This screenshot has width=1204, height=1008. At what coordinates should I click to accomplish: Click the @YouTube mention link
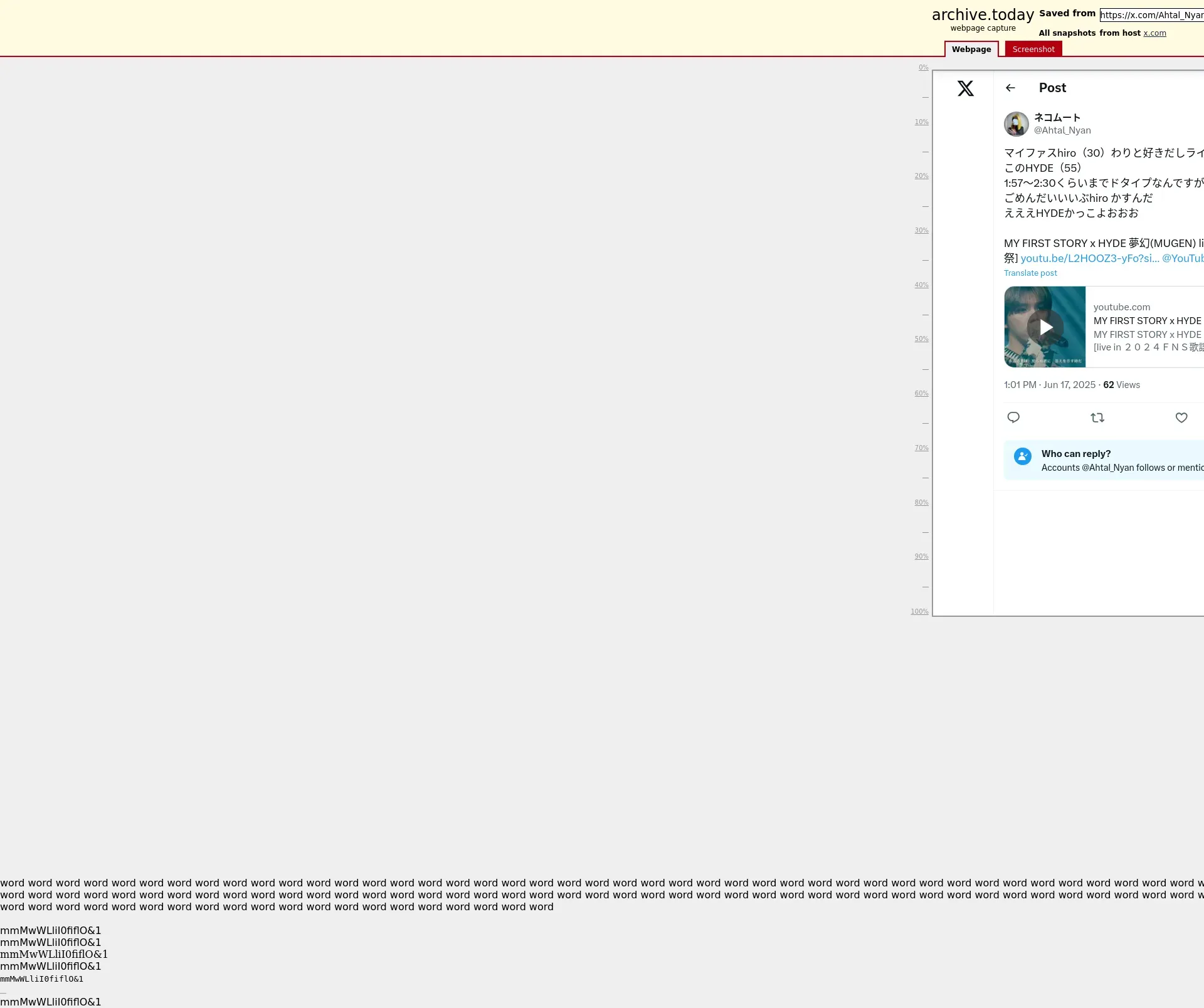[x=1183, y=258]
